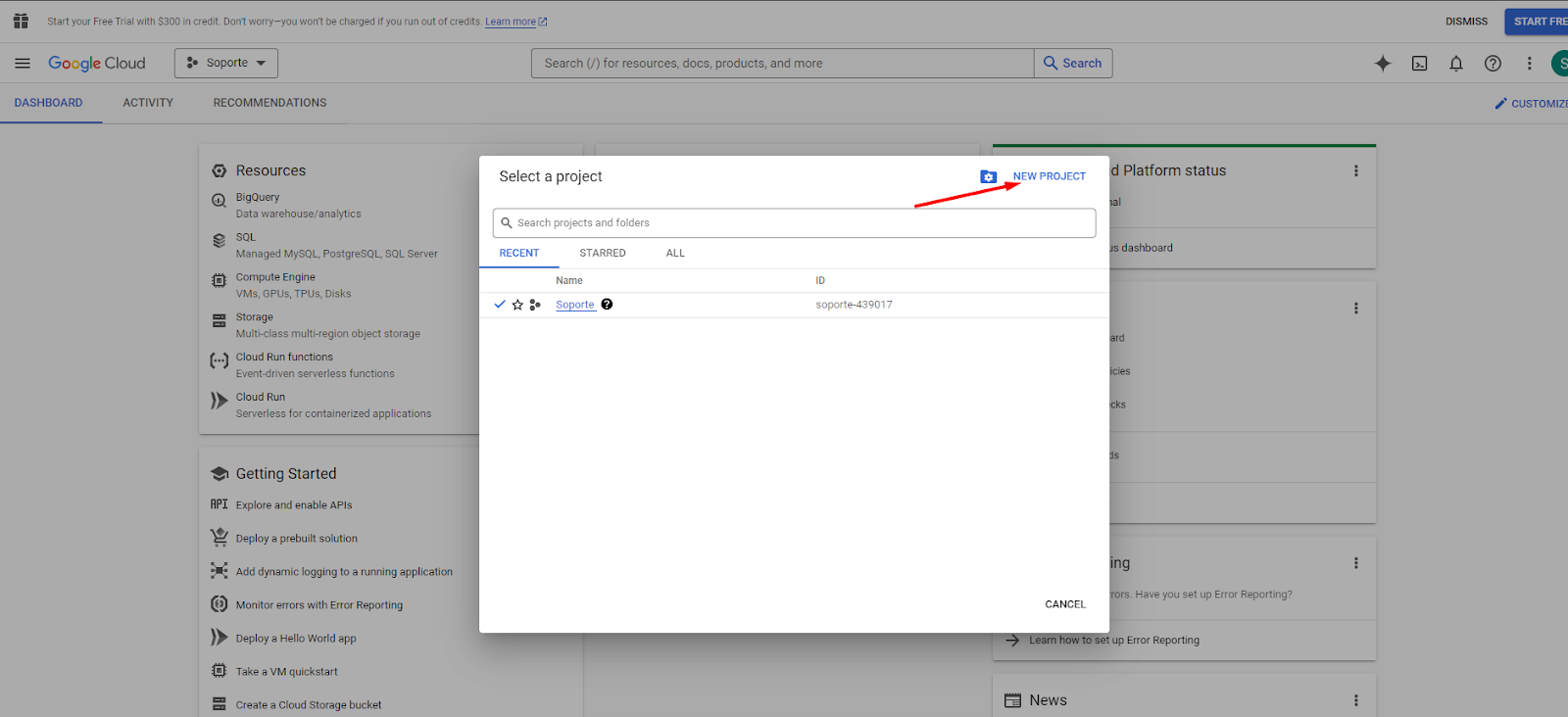Click the free trial gift icon
The width and height of the screenshot is (1568, 717).
(21, 21)
